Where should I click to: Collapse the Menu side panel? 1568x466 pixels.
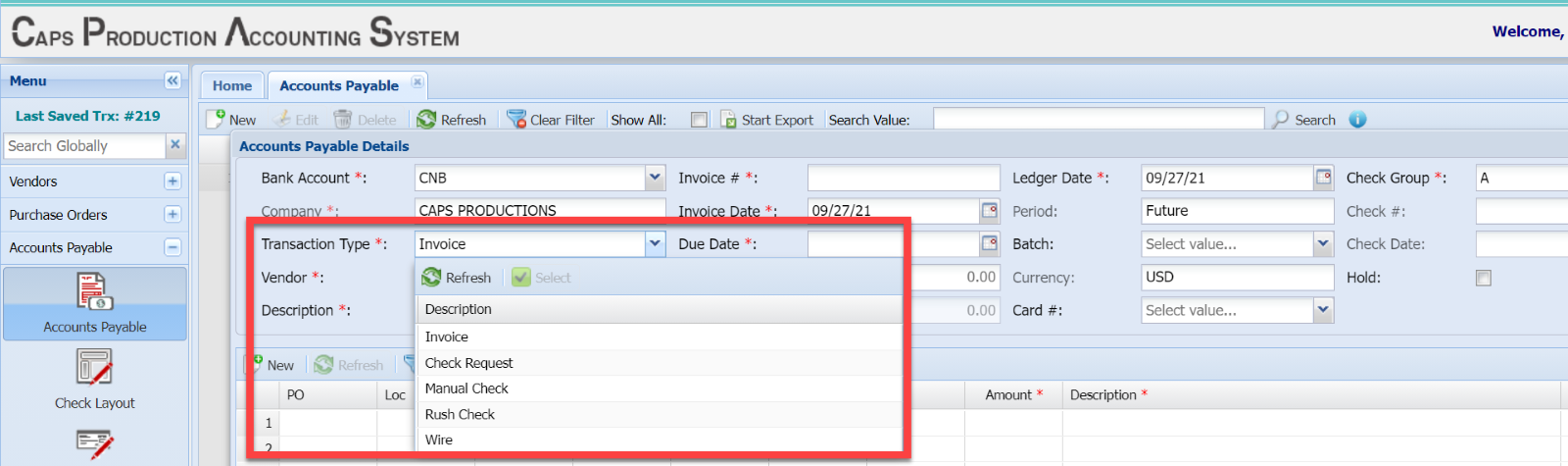[x=172, y=80]
